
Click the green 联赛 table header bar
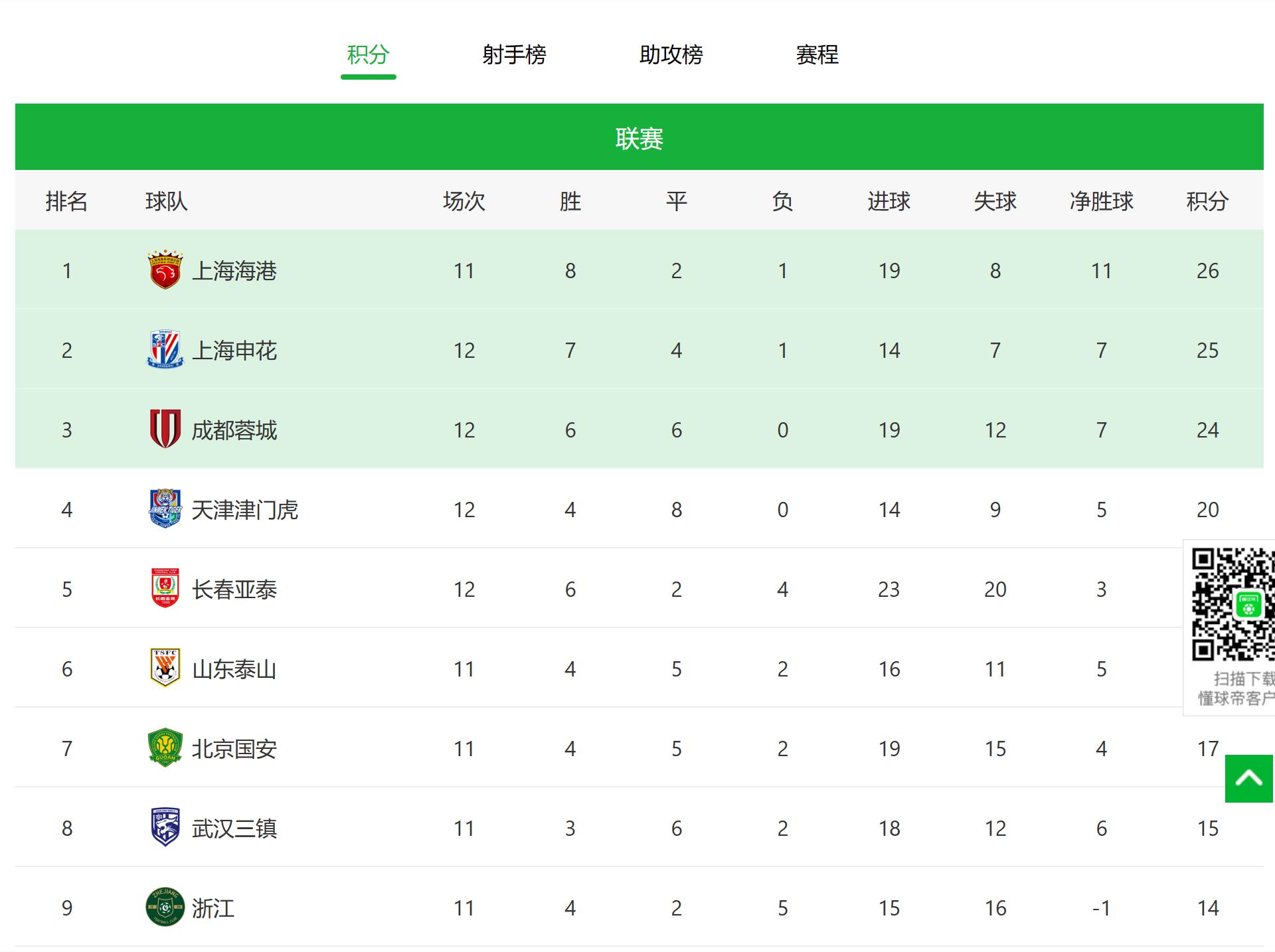click(x=639, y=137)
